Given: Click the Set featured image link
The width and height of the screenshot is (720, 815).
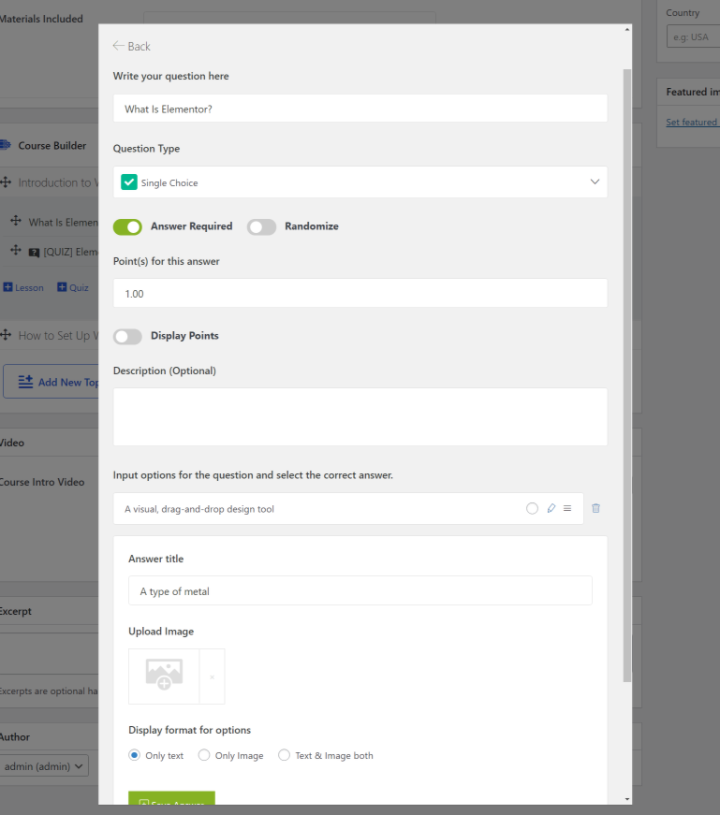Looking at the screenshot, I should [x=692, y=122].
